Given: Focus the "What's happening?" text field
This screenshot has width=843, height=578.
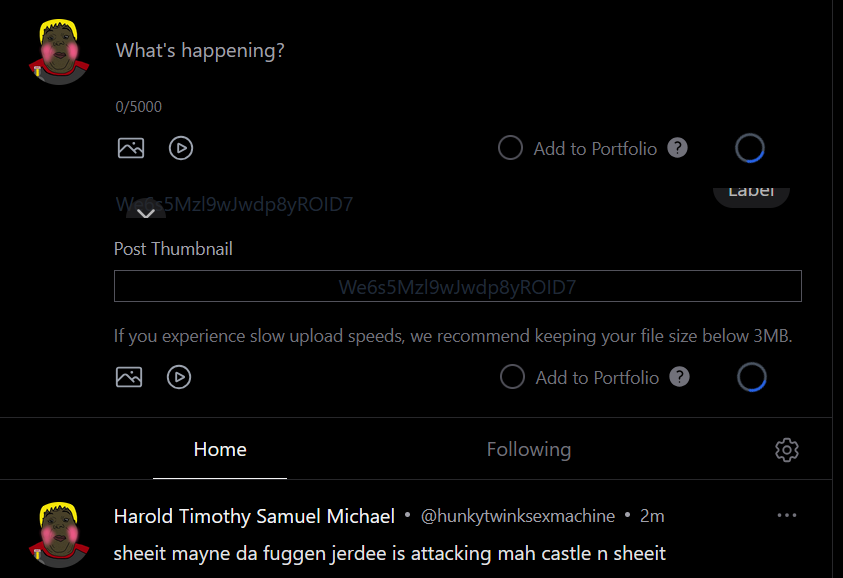Looking at the screenshot, I should point(400,50).
